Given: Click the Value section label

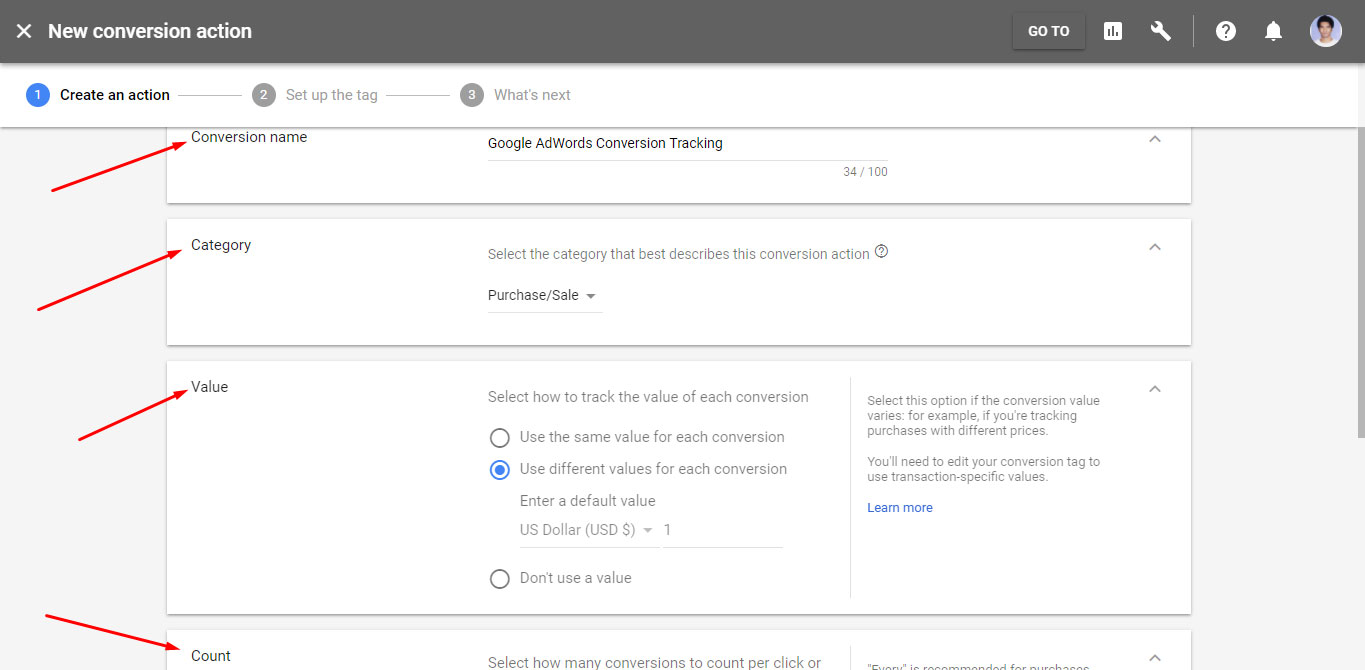Looking at the screenshot, I should tap(210, 387).
